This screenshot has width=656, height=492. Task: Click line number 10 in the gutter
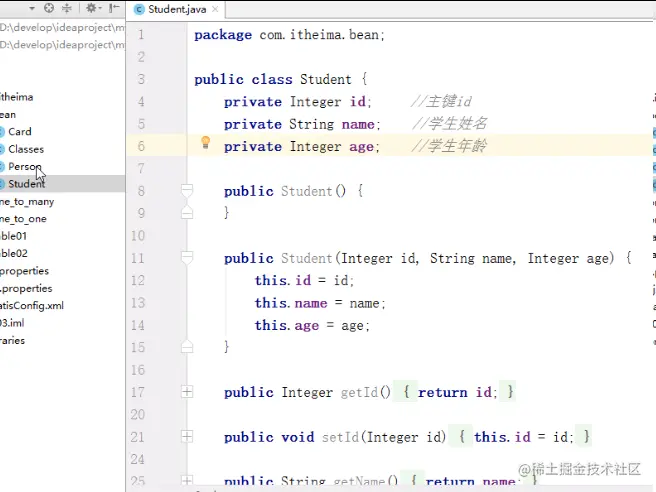pyautogui.click(x=138, y=236)
